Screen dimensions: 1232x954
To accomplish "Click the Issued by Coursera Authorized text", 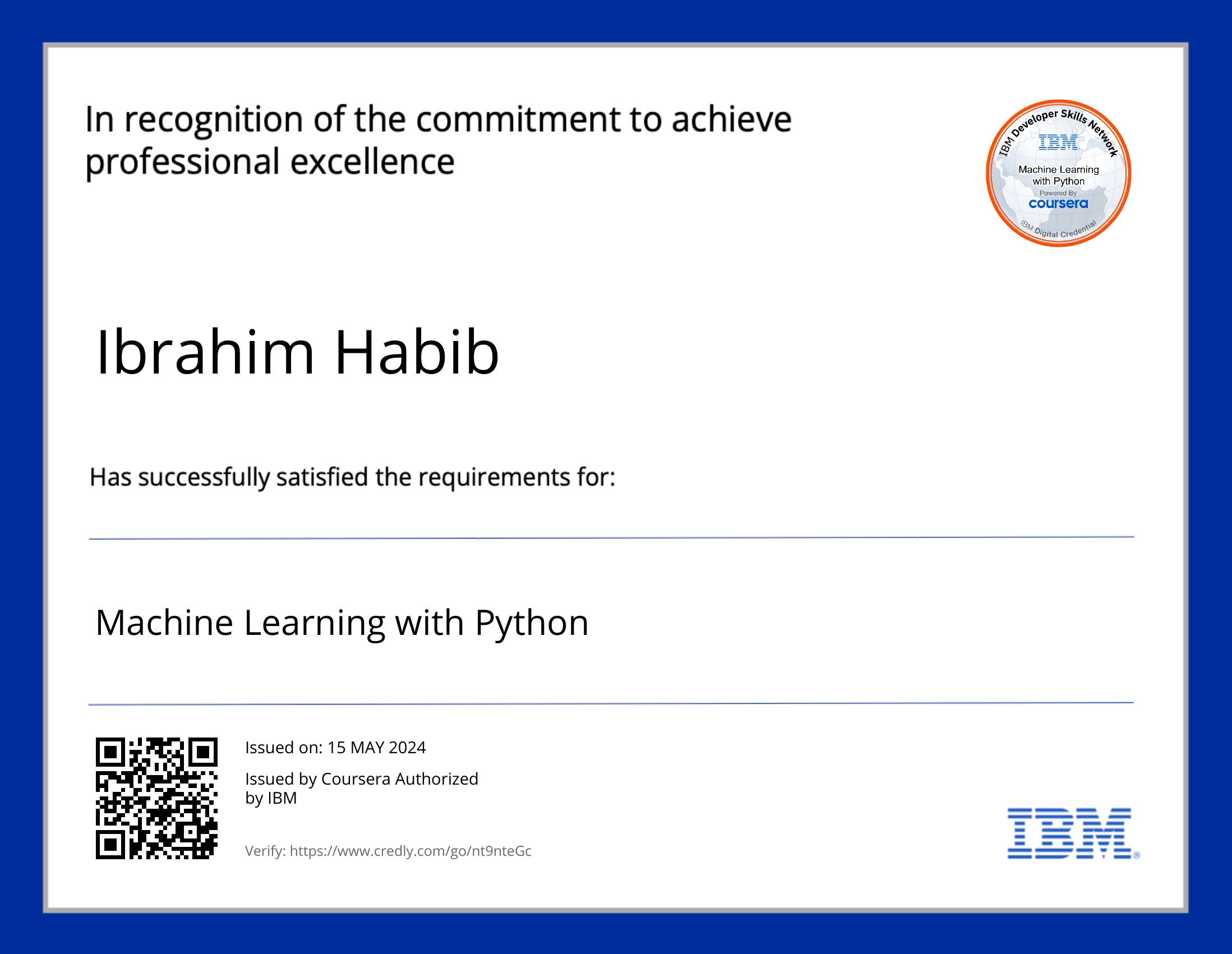I will pyautogui.click(x=361, y=779).
